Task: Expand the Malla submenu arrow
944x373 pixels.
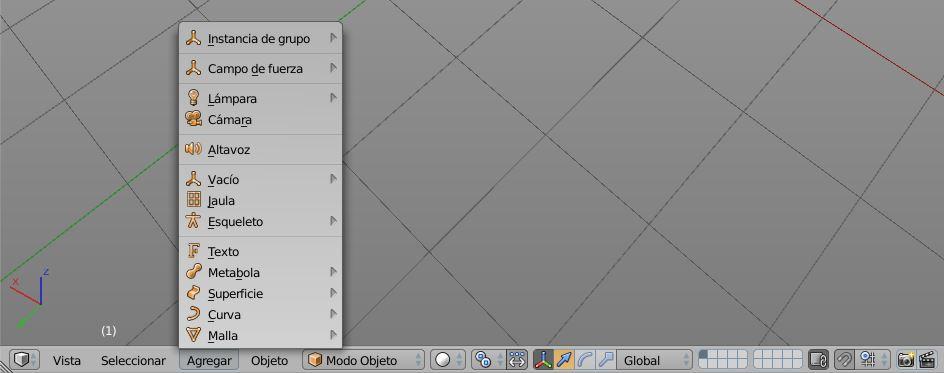Action: point(333,334)
